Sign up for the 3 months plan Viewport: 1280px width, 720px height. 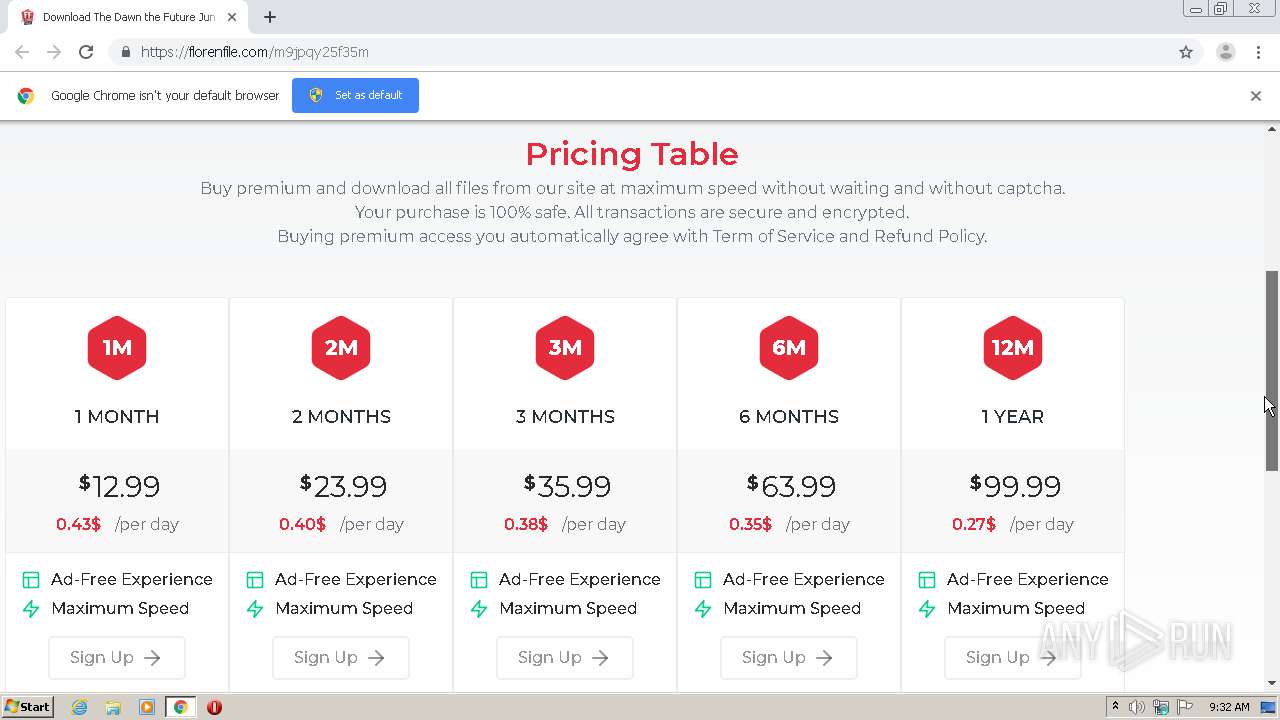(564, 657)
